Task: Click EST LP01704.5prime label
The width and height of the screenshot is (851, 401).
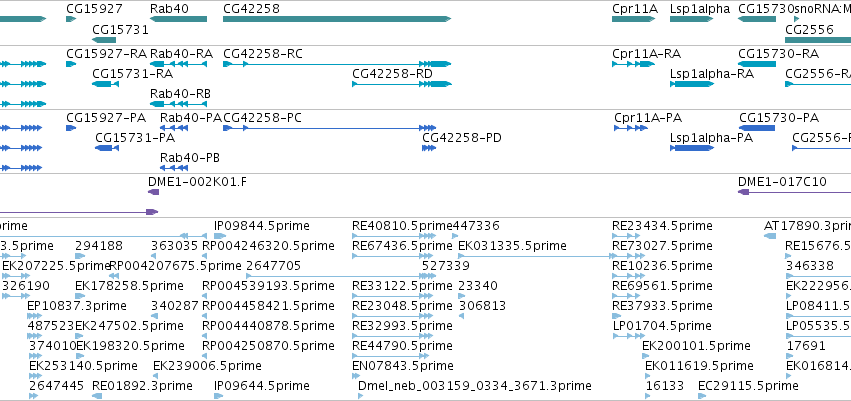Action: tap(662, 326)
